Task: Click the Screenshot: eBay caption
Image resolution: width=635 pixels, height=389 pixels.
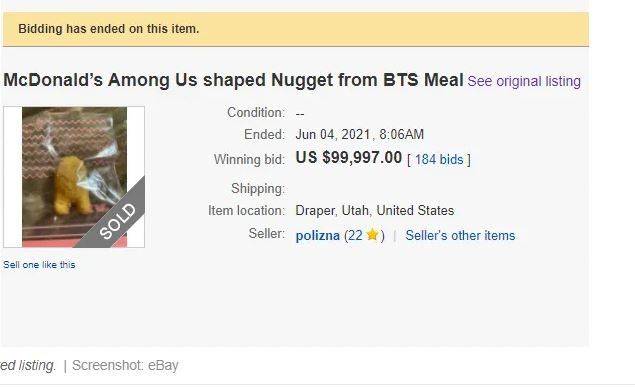Action: pyautogui.click(x=125, y=366)
